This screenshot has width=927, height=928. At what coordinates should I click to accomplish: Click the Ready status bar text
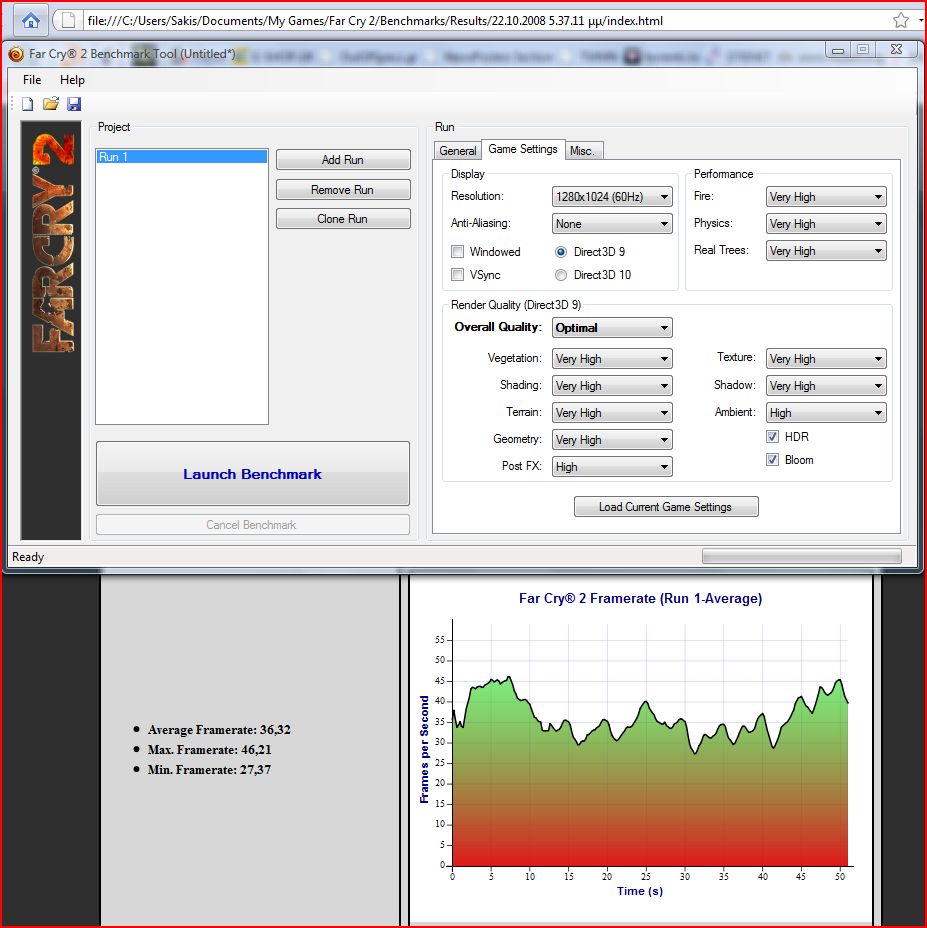pos(28,557)
